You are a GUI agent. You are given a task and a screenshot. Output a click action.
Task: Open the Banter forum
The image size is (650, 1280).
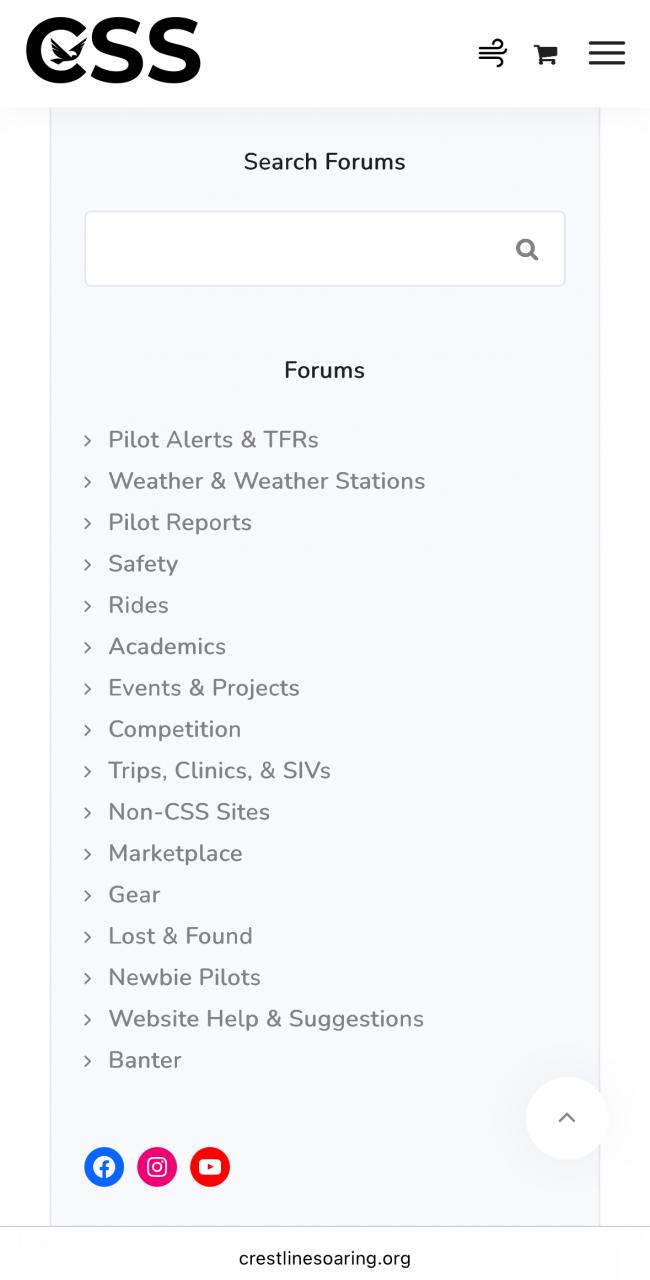point(145,1060)
